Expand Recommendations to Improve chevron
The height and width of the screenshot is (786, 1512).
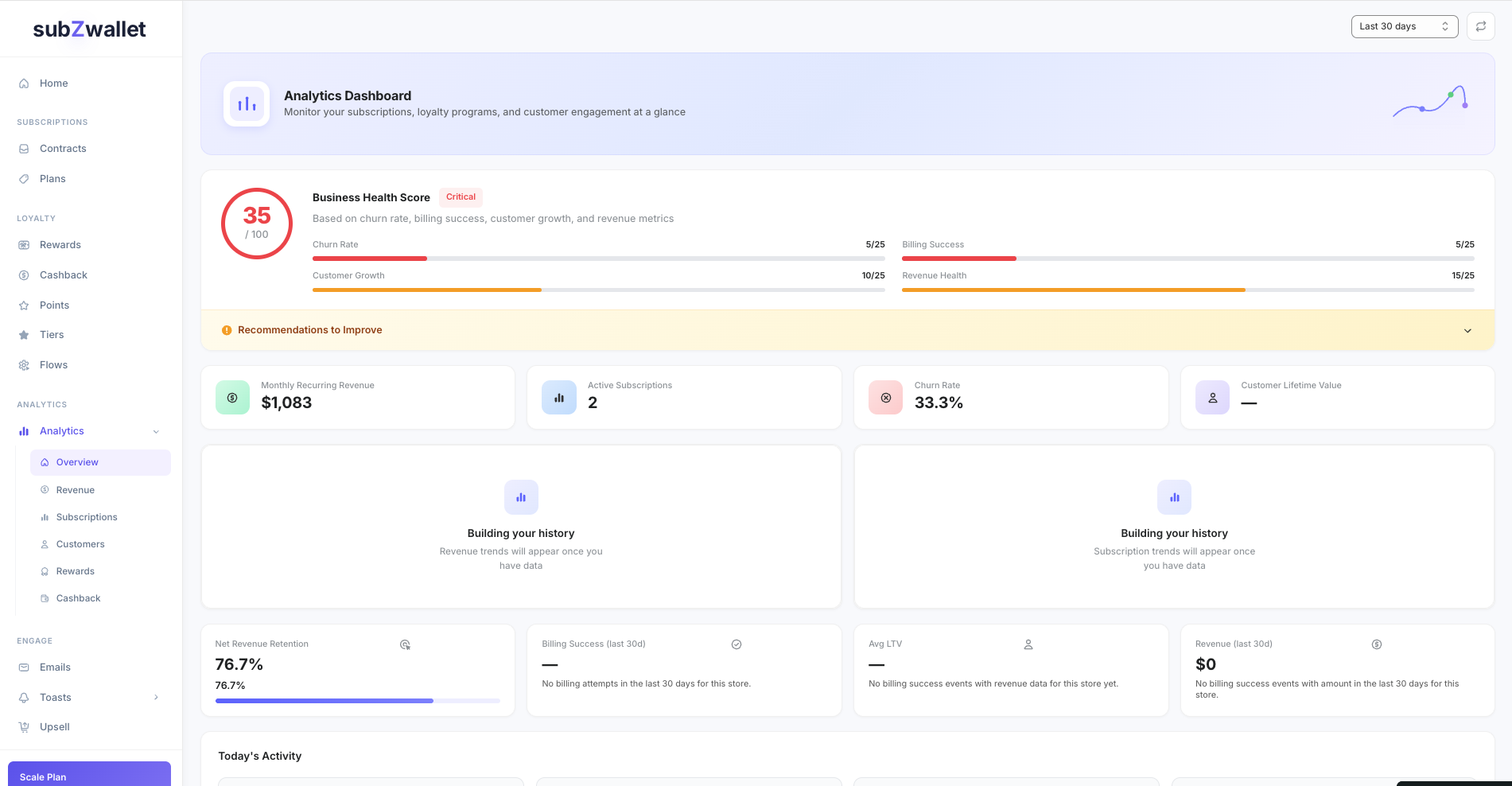point(1468,331)
